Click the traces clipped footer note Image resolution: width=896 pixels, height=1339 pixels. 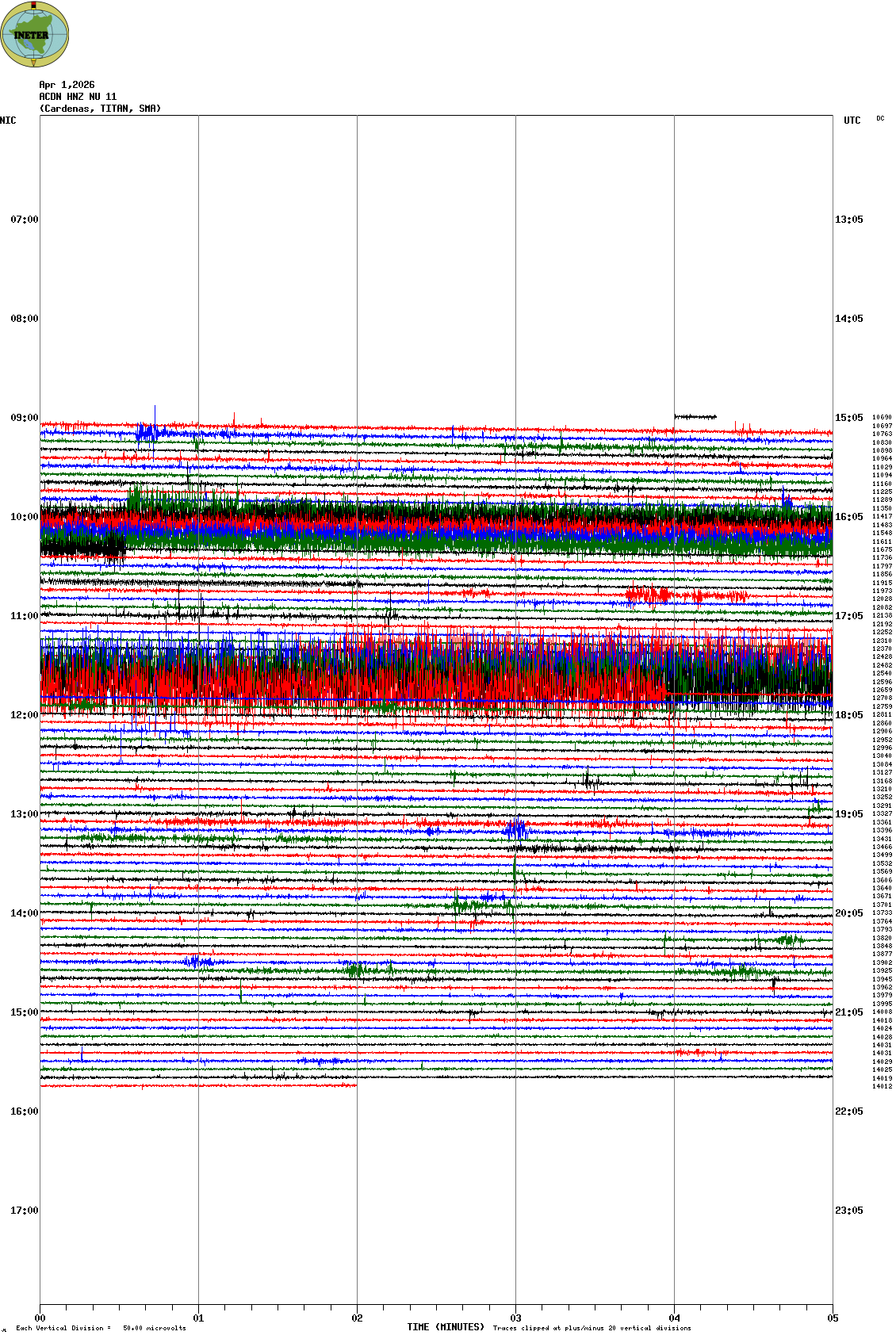coord(592,1328)
